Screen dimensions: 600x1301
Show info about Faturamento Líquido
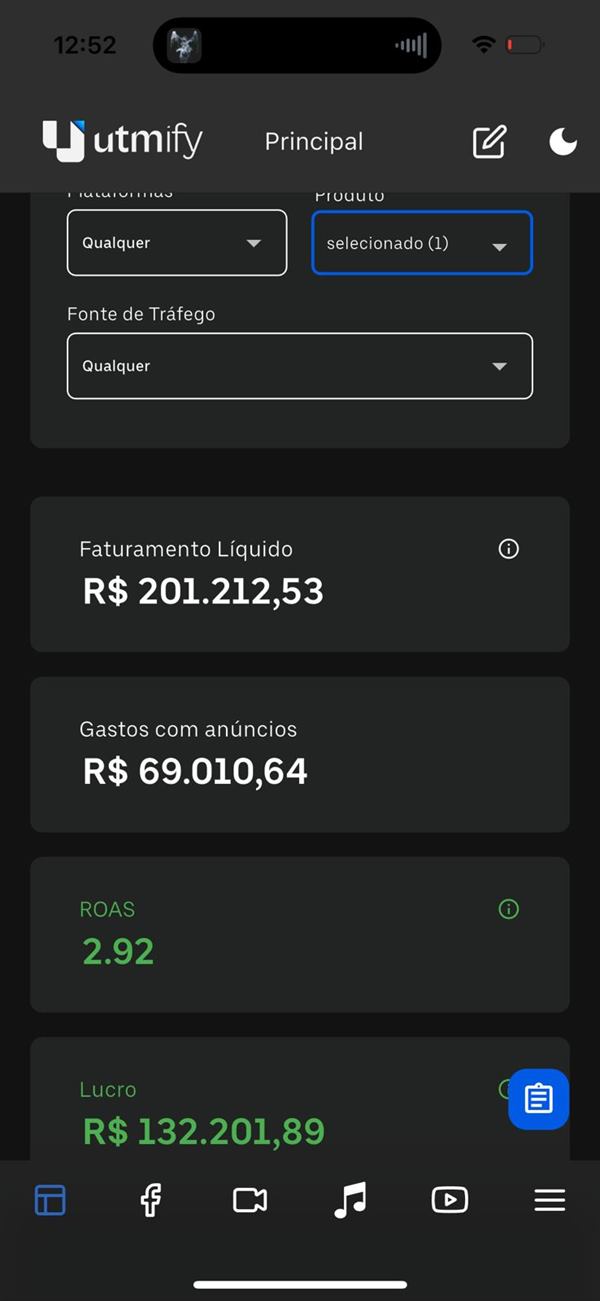point(508,548)
